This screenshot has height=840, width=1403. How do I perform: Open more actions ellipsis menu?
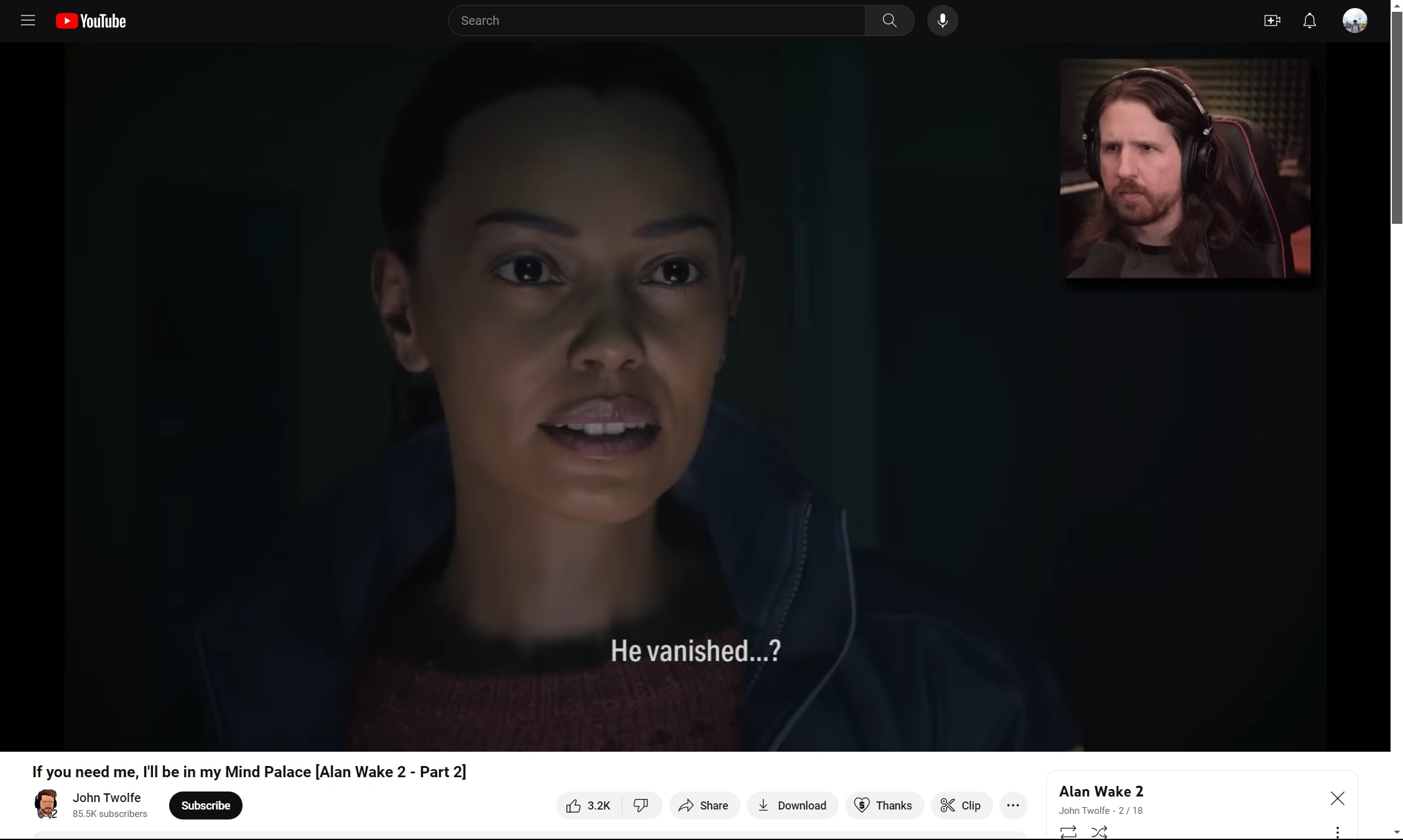(x=1012, y=805)
